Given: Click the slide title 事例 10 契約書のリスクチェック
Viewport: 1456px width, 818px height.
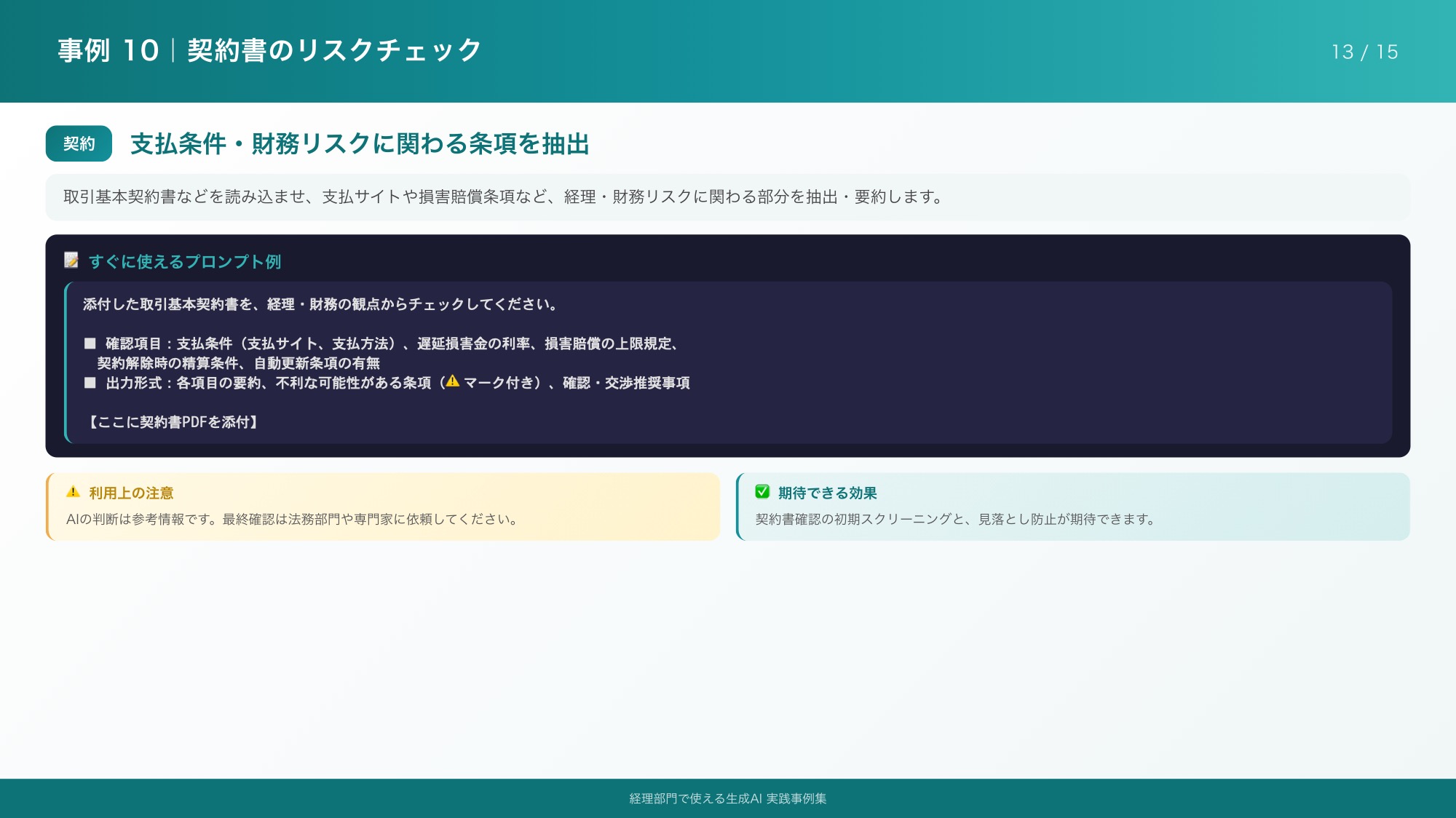Looking at the screenshot, I should pos(269,50).
